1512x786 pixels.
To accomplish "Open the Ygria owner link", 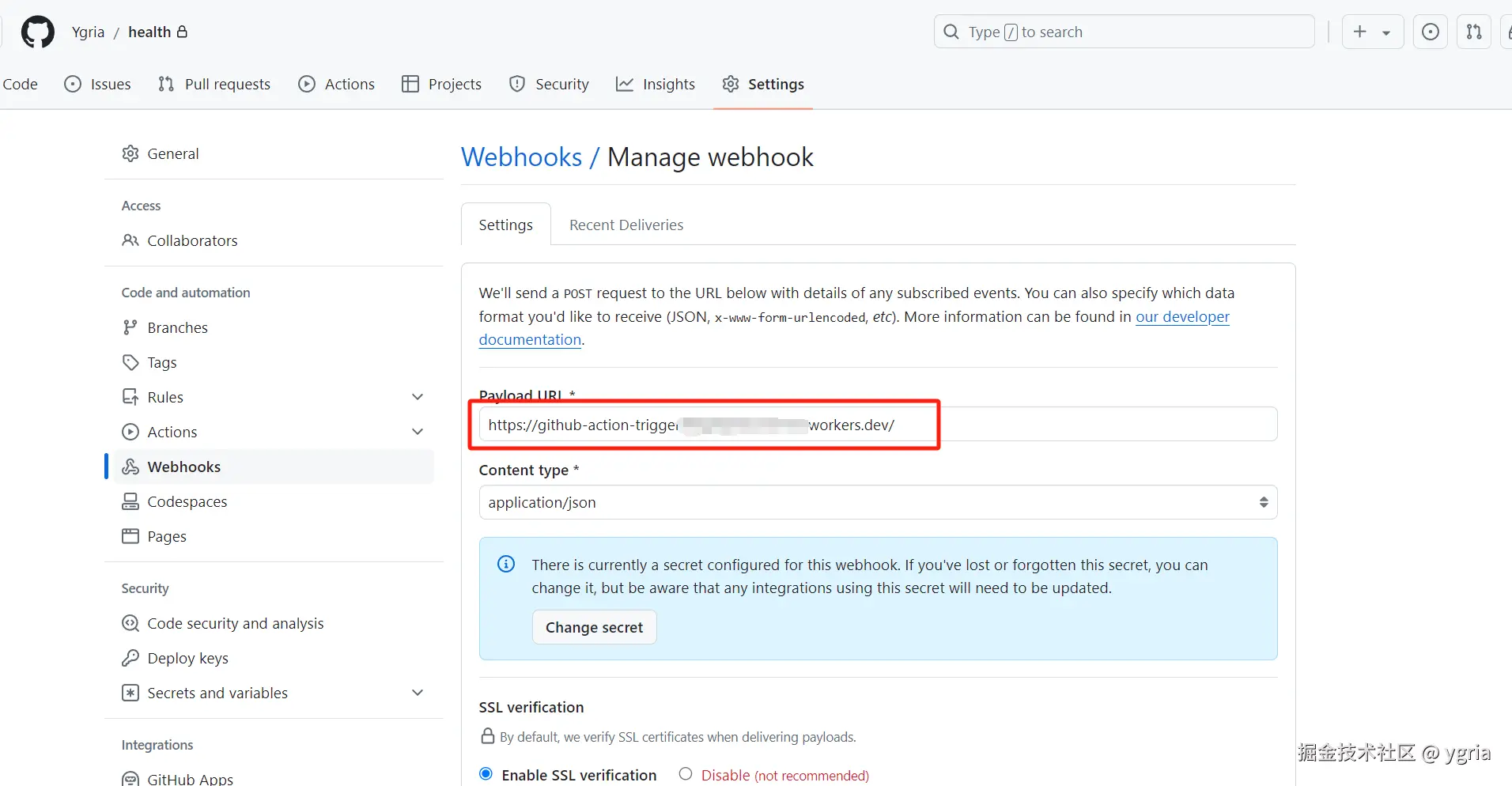I will pyautogui.click(x=88, y=32).
